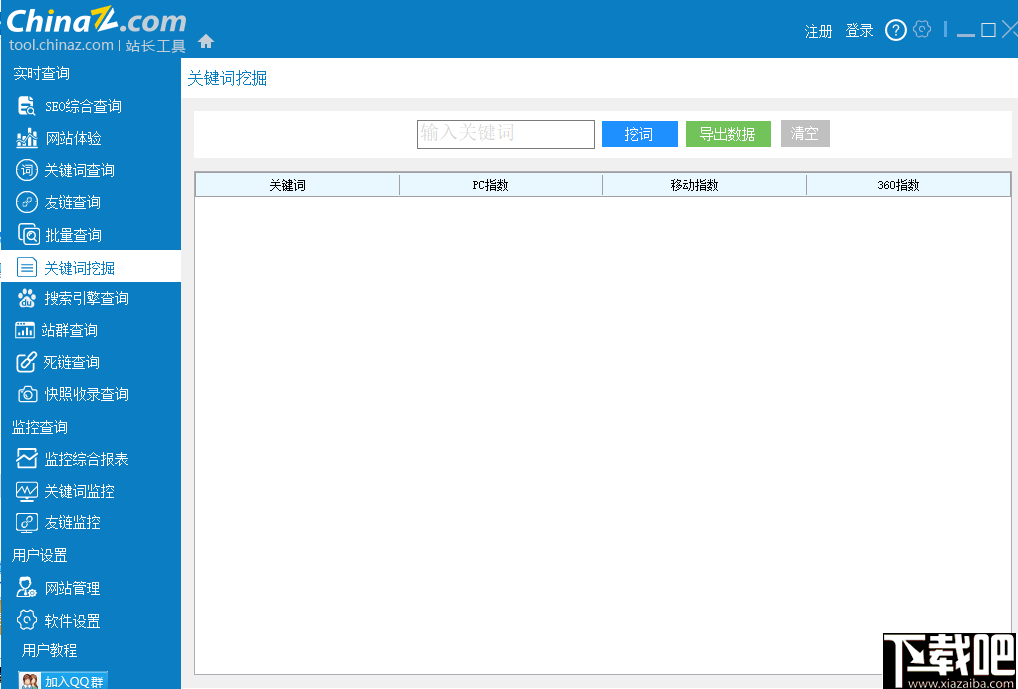This screenshot has width=1018, height=689.
Task: Click the 死链查询 edit icon
Action: tap(26, 362)
